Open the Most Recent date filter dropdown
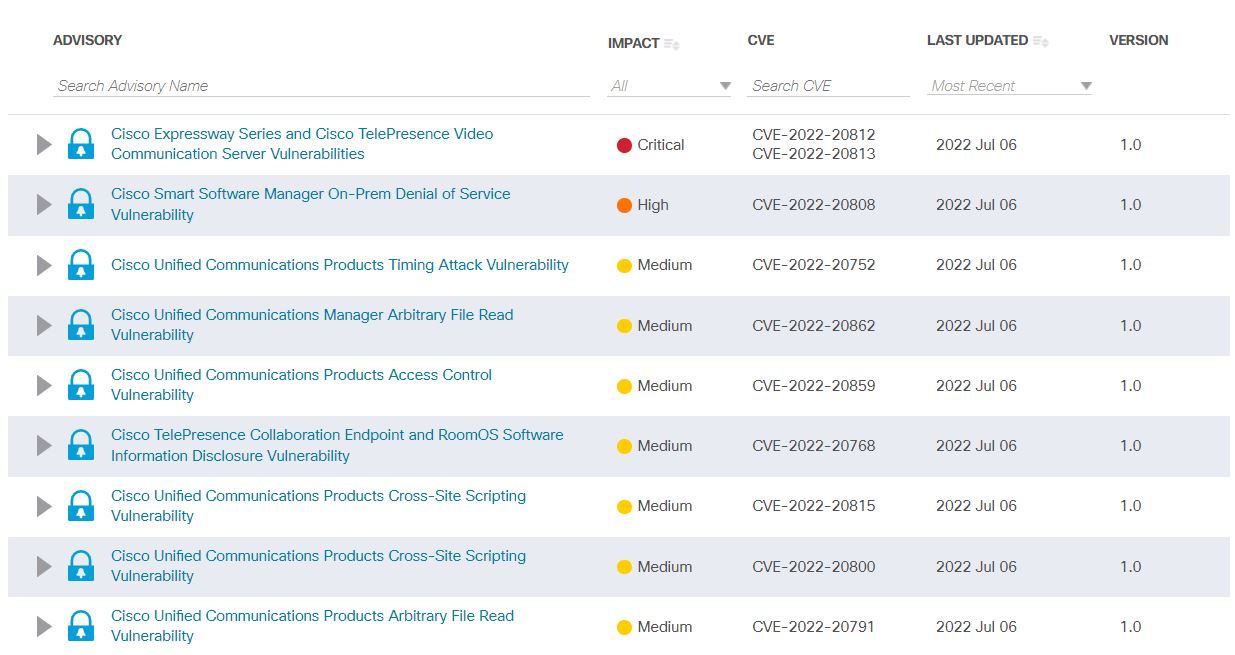The width and height of the screenshot is (1235, 655). [x=1009, y=86]
